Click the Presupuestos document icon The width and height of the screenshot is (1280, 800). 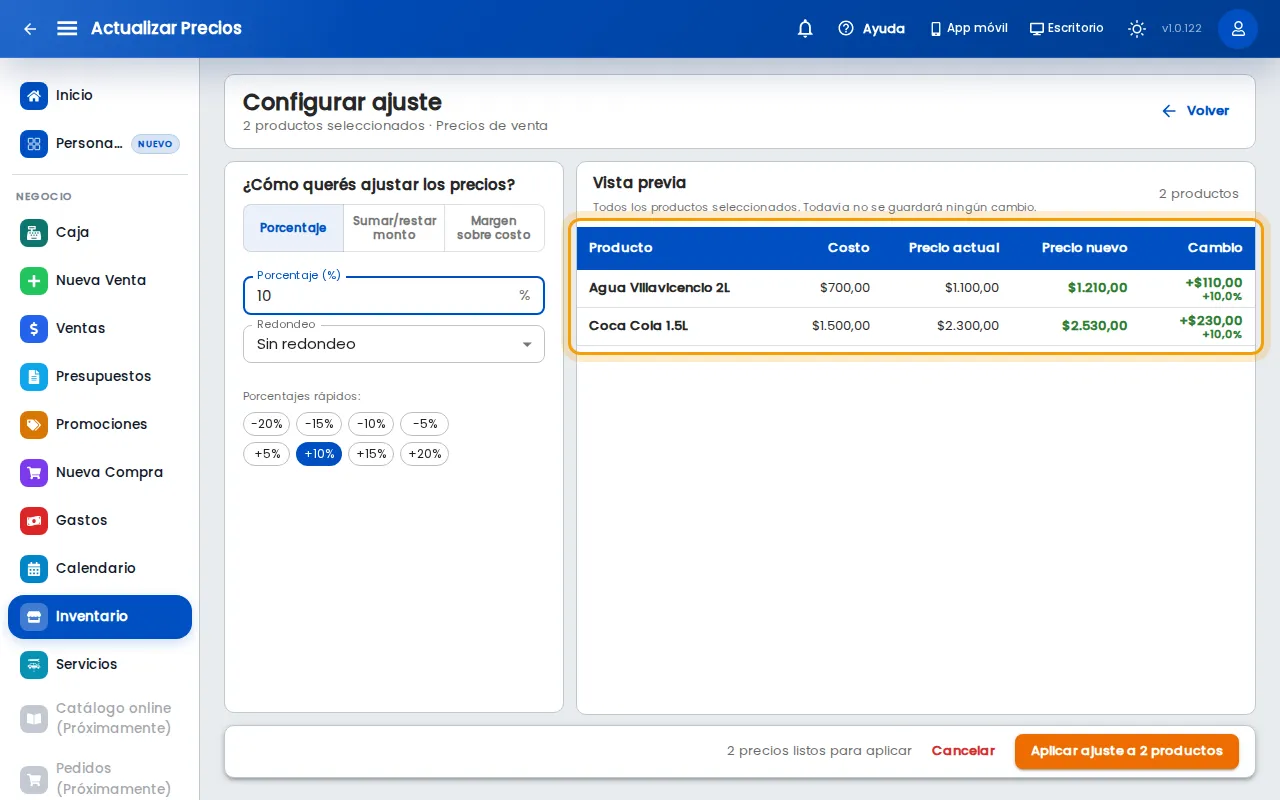[34, 376]
